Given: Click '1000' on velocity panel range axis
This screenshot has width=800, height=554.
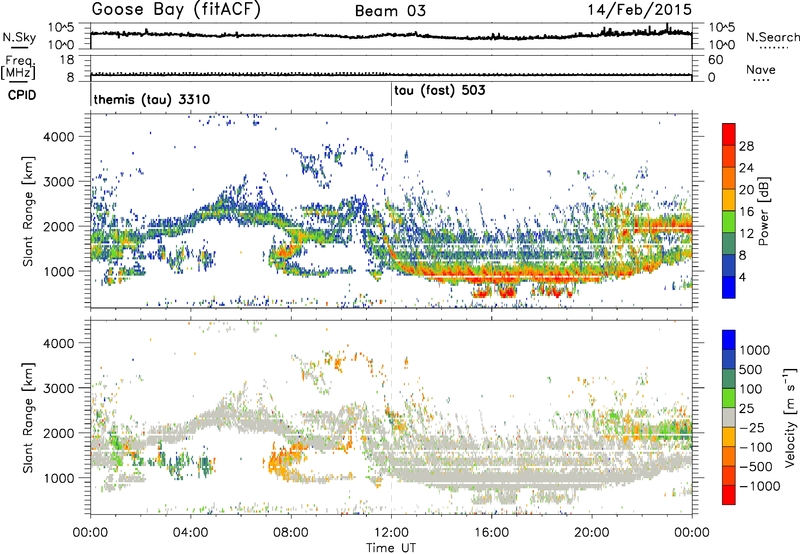Looking at the screenshot, I should click(x=58, y=478).
